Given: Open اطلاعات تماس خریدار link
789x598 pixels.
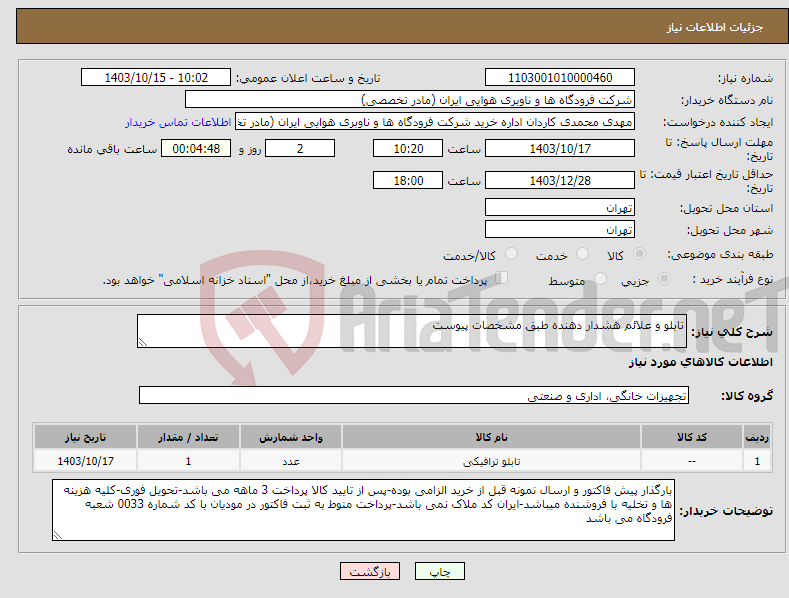Looking at the screenshot, I should pos(178,122).
